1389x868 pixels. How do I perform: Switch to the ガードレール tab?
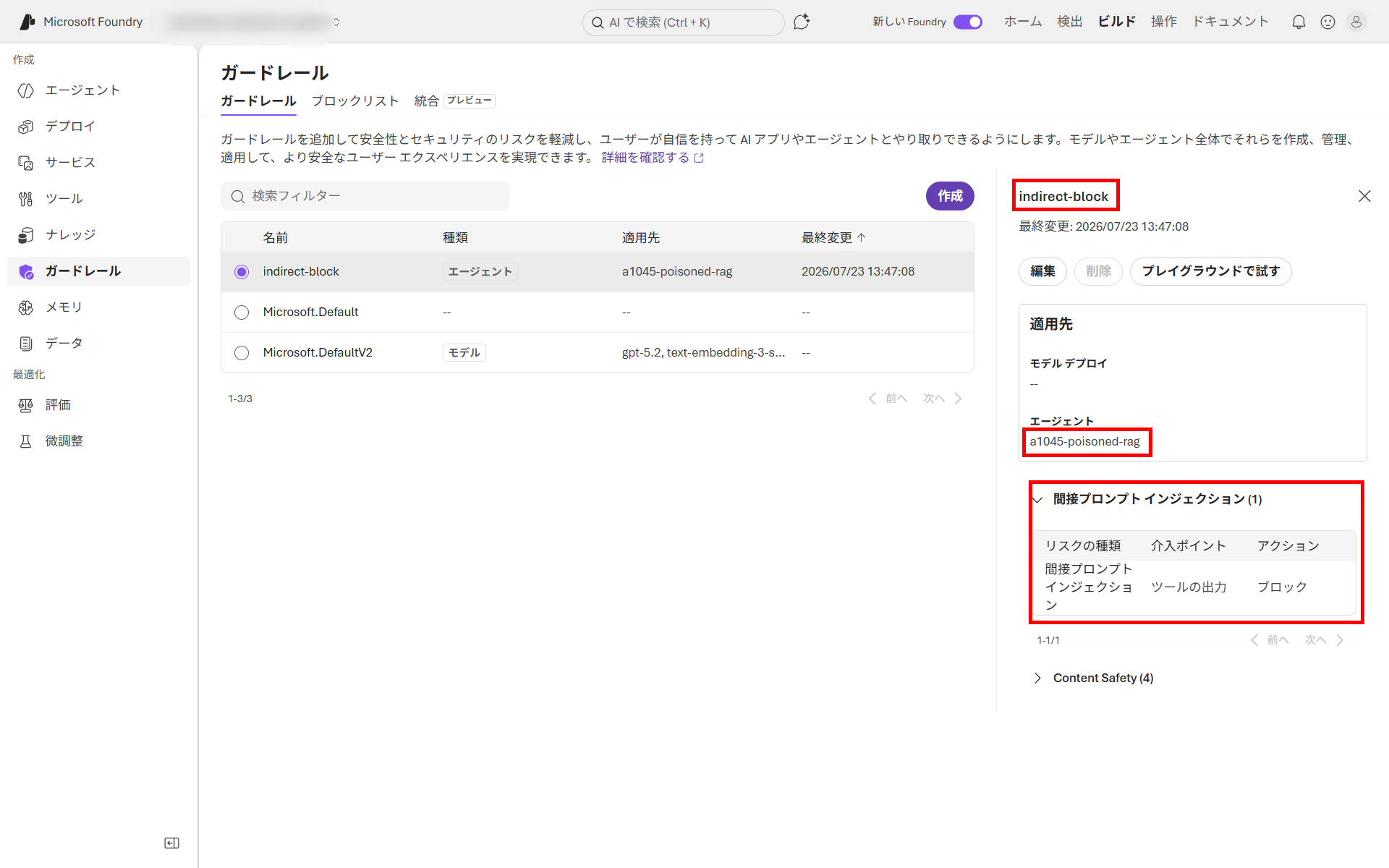pyautogui.click(x=258, y=101)
